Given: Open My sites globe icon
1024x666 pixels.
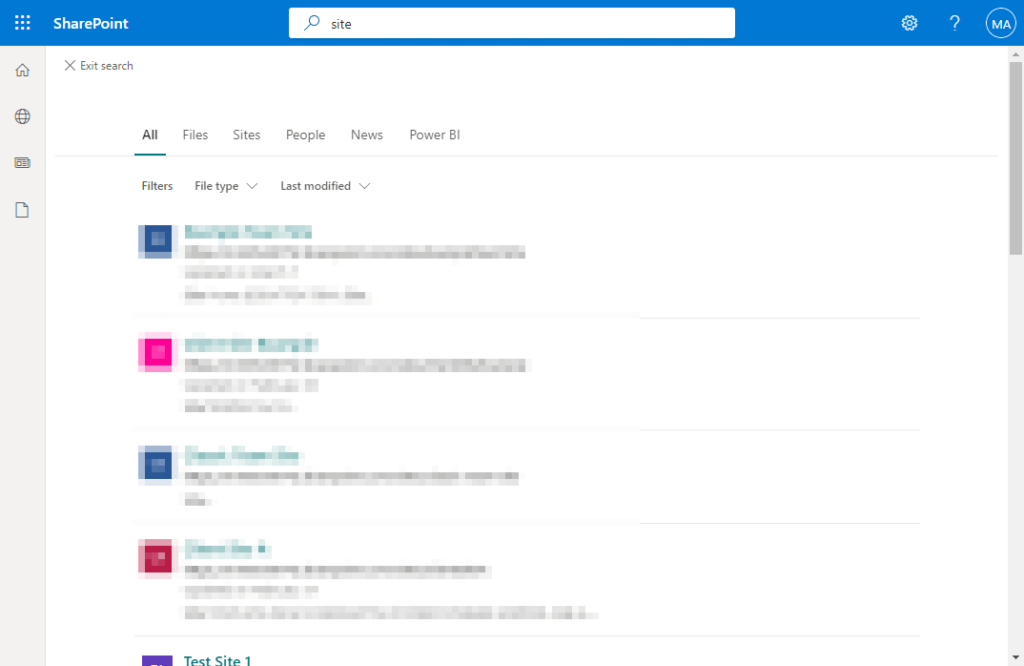Looking at the screenshot, I should [22, 116].
